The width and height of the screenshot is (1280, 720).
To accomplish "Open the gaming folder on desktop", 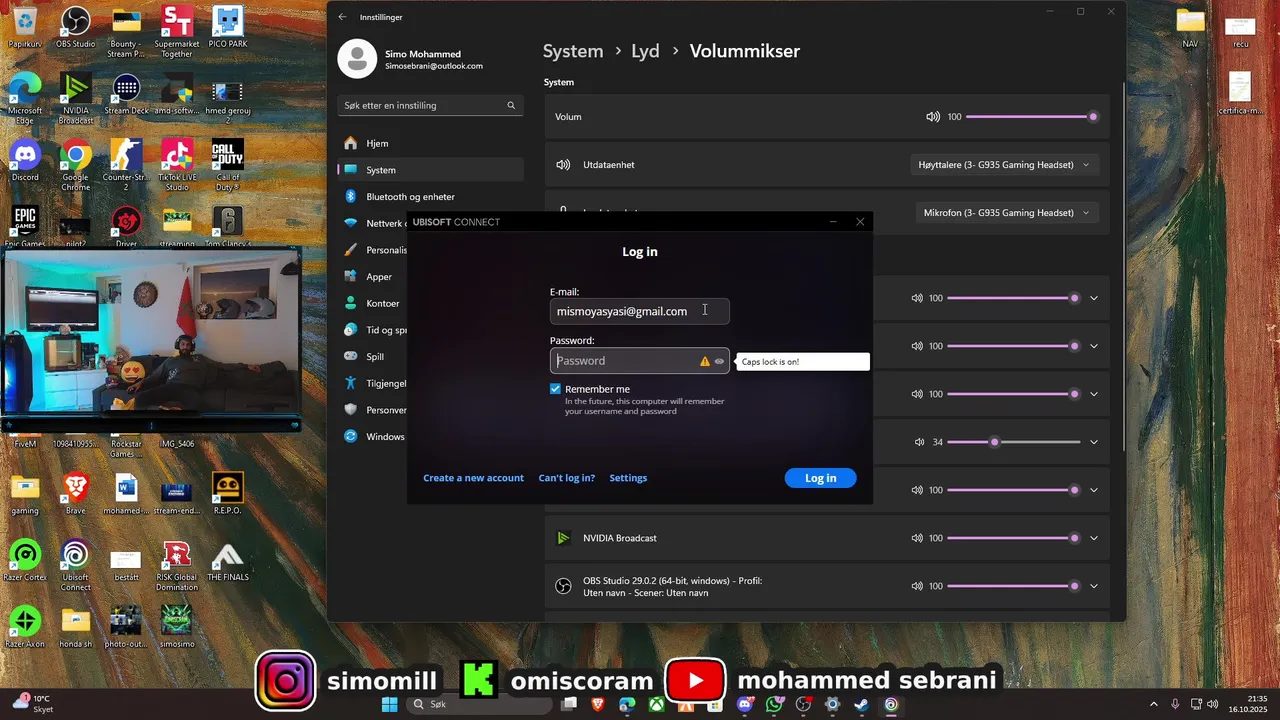I will [25, 494].
